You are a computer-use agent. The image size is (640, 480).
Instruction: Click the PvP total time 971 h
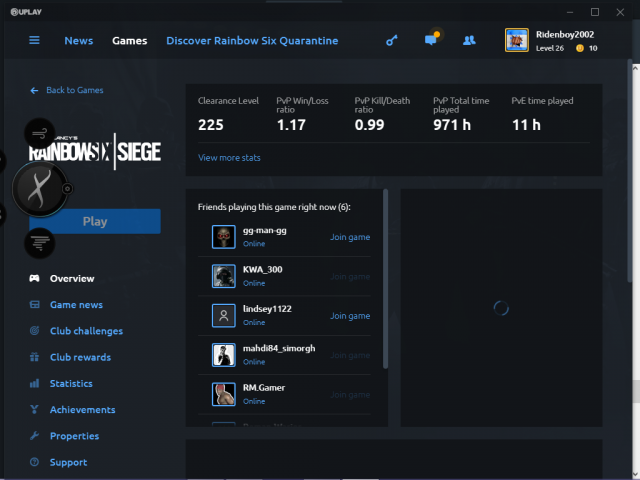point(452,124)
